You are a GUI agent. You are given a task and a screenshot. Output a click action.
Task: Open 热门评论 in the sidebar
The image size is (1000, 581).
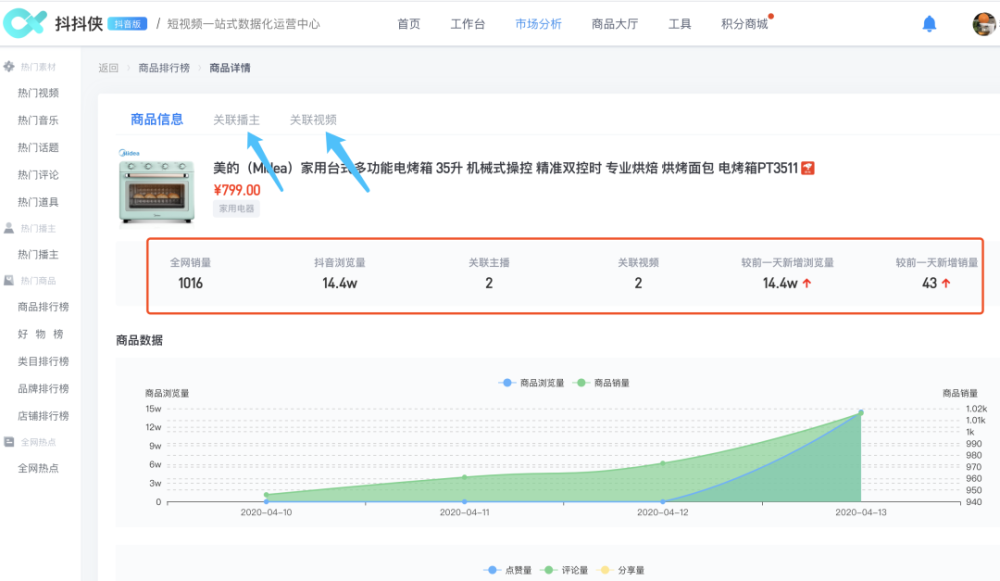click(38, 175)
